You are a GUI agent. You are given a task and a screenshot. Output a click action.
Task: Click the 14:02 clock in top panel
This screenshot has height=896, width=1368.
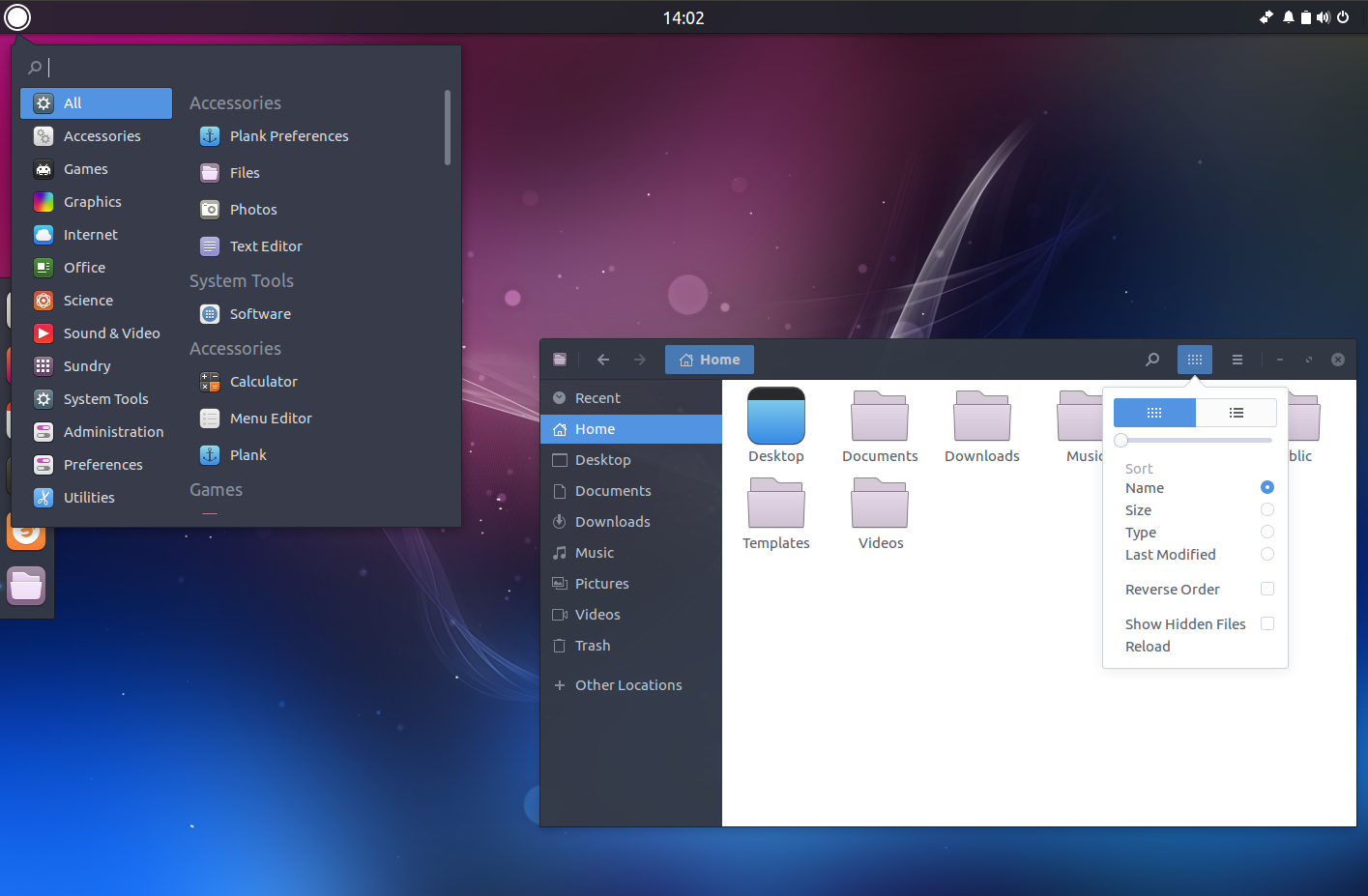coord(684,17)
